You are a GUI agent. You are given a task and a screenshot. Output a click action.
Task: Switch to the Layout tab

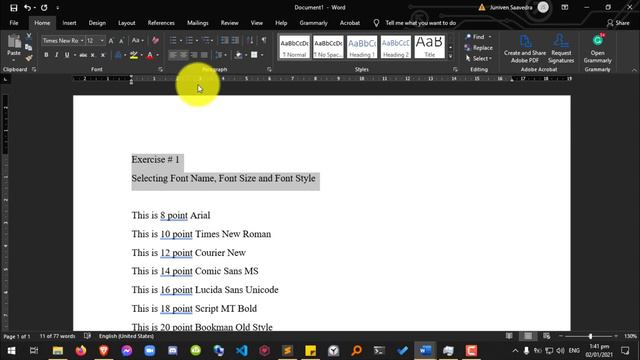tap(127, 23)
